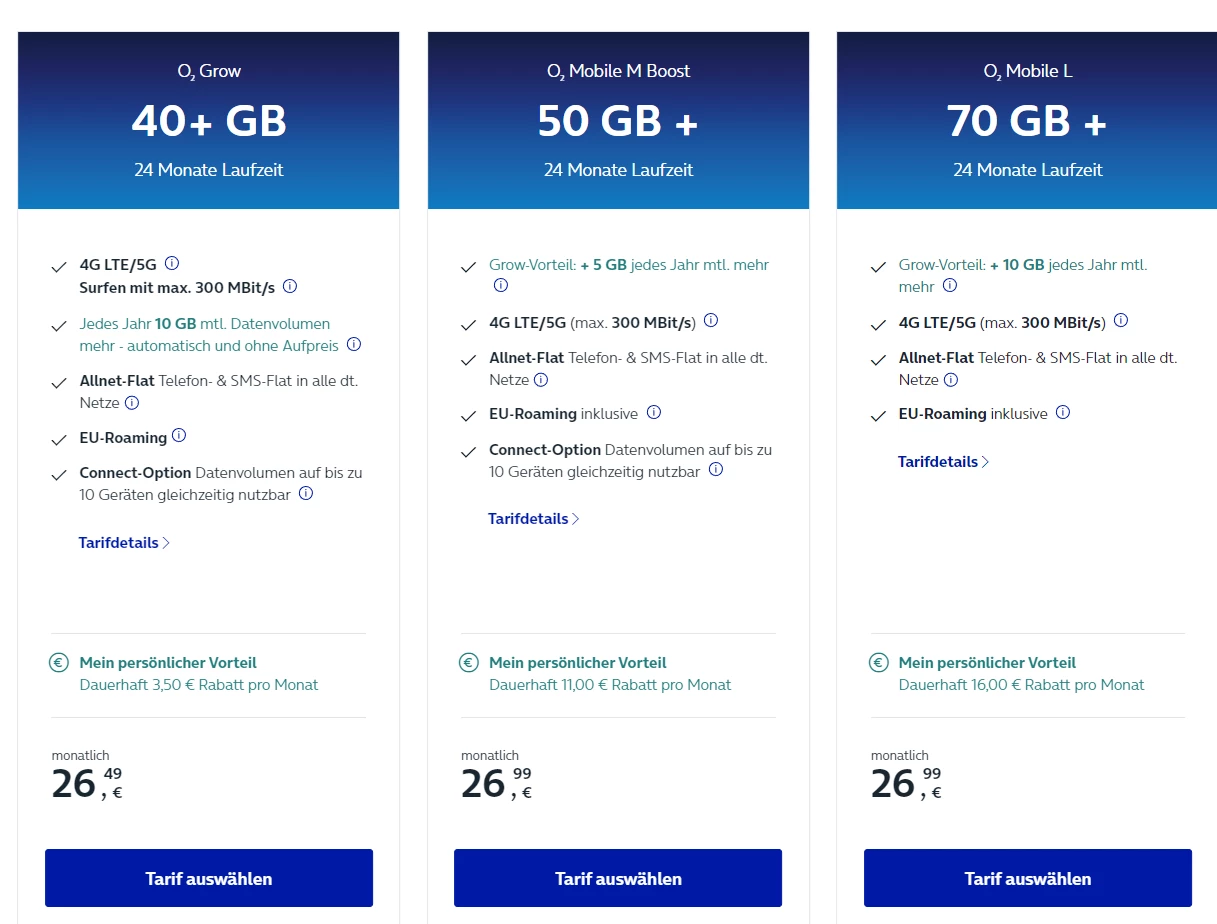Click 'Mein persönlicher Vorteil' in O2 Mobile L
1217x924 pixels.
pos(987,662)
